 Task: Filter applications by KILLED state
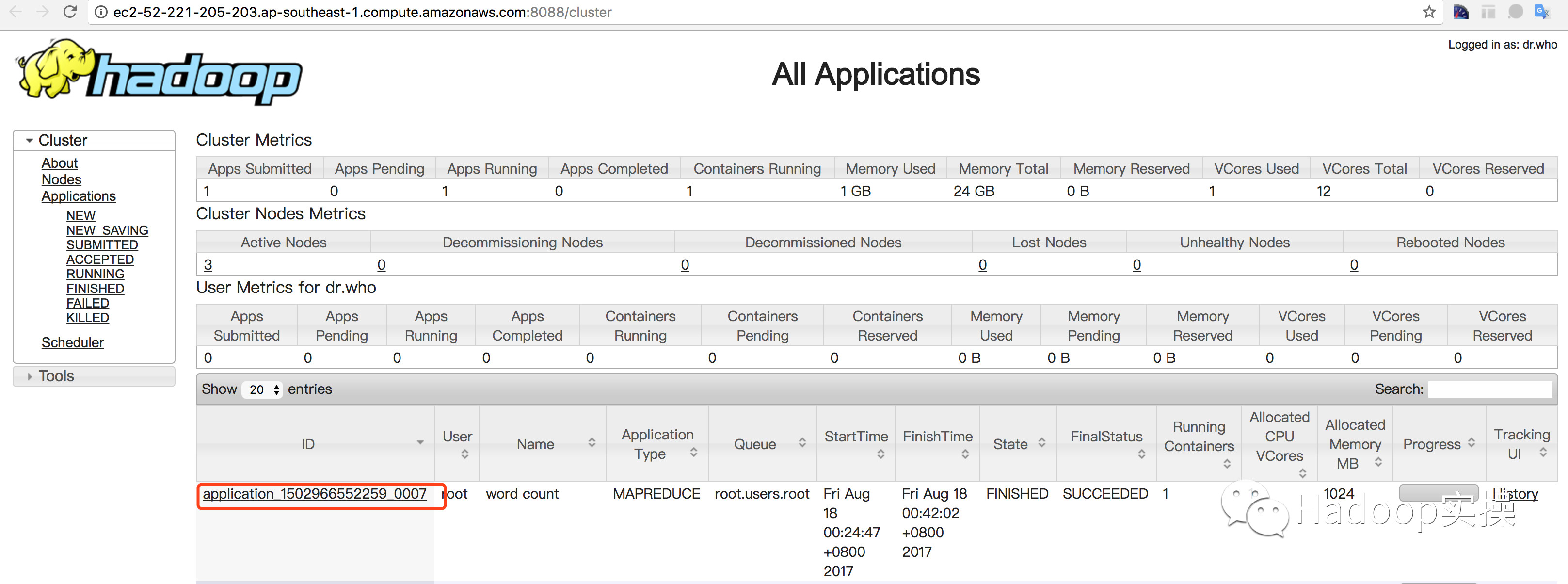88,319
